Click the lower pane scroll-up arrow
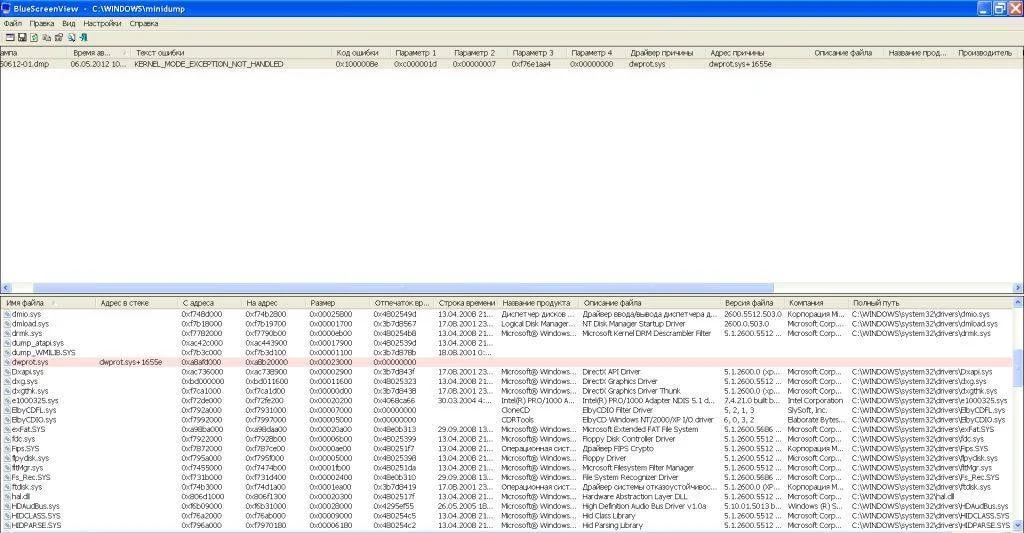Image resolution: width=1024 pixels, height=533 pixels. pos(1018,302)
